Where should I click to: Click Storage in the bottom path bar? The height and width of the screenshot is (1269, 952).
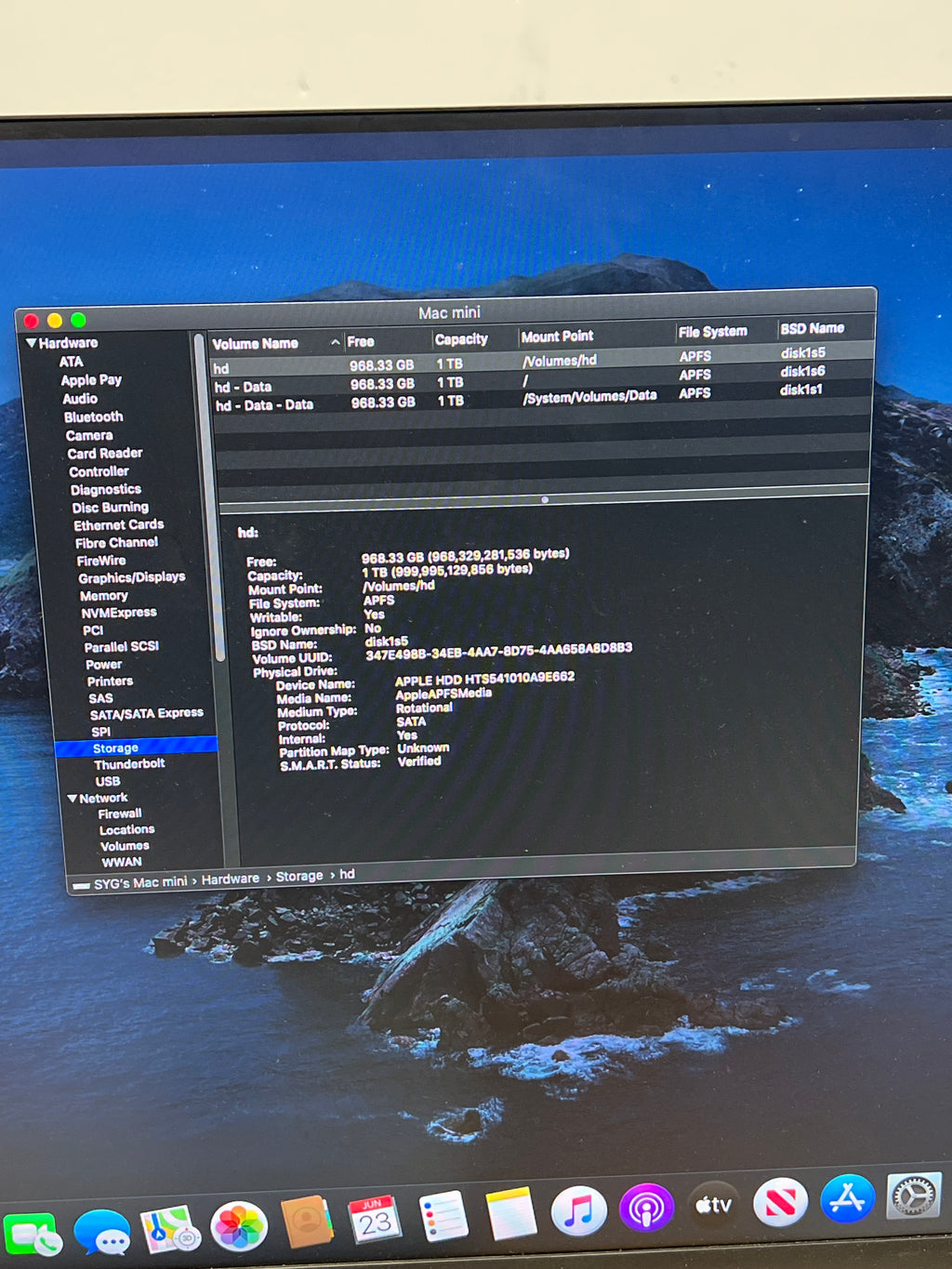point(298,876)
